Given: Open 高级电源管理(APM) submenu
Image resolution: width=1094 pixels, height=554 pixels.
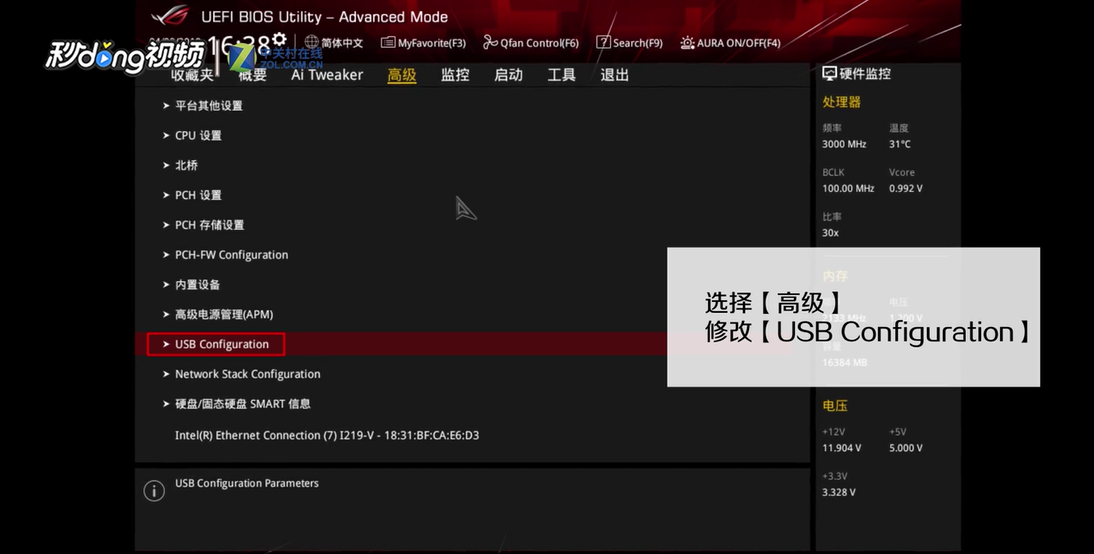Looking at the screenshot, I should pos(224,314).
